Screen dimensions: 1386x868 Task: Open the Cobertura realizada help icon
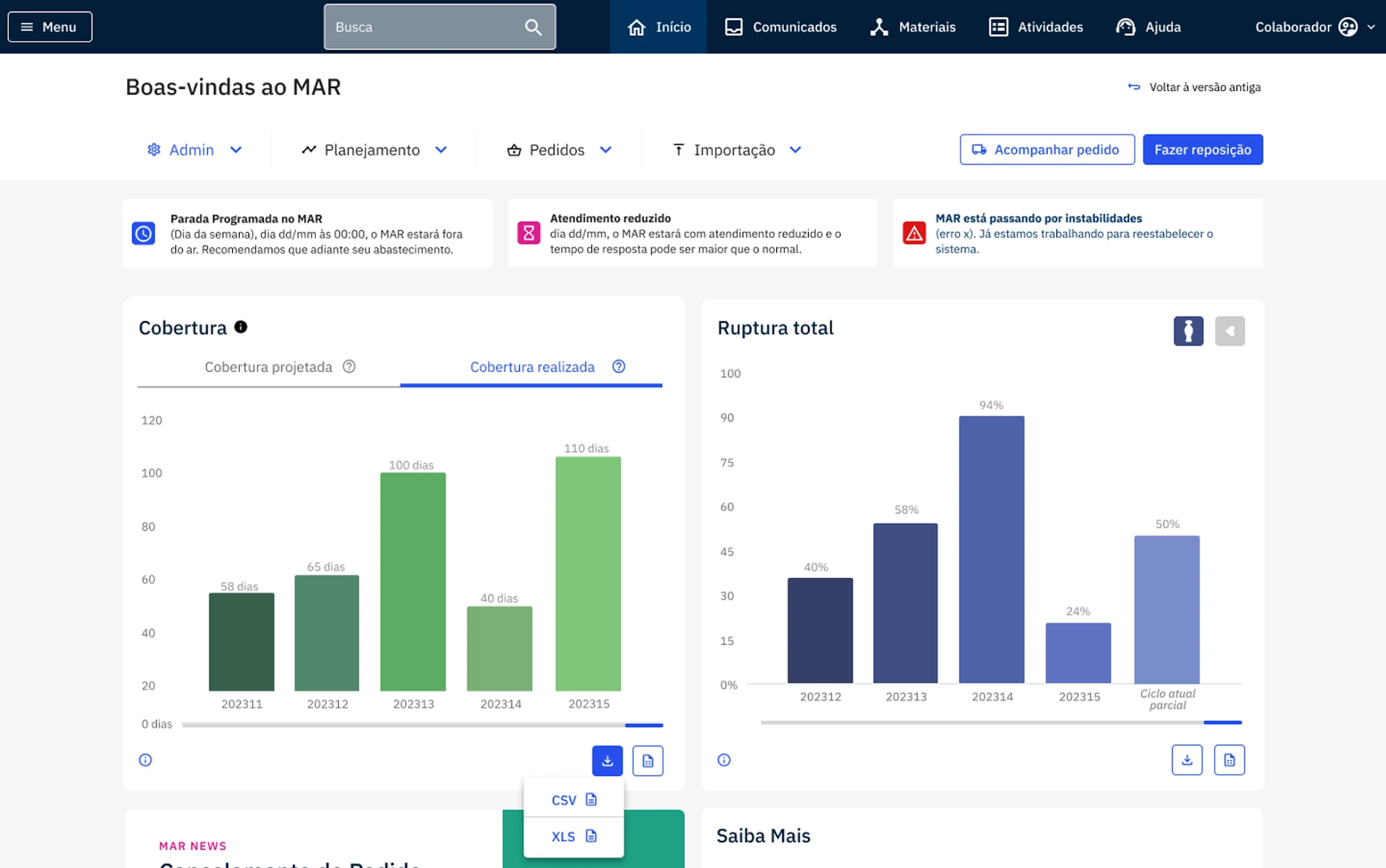pos(619,366)
